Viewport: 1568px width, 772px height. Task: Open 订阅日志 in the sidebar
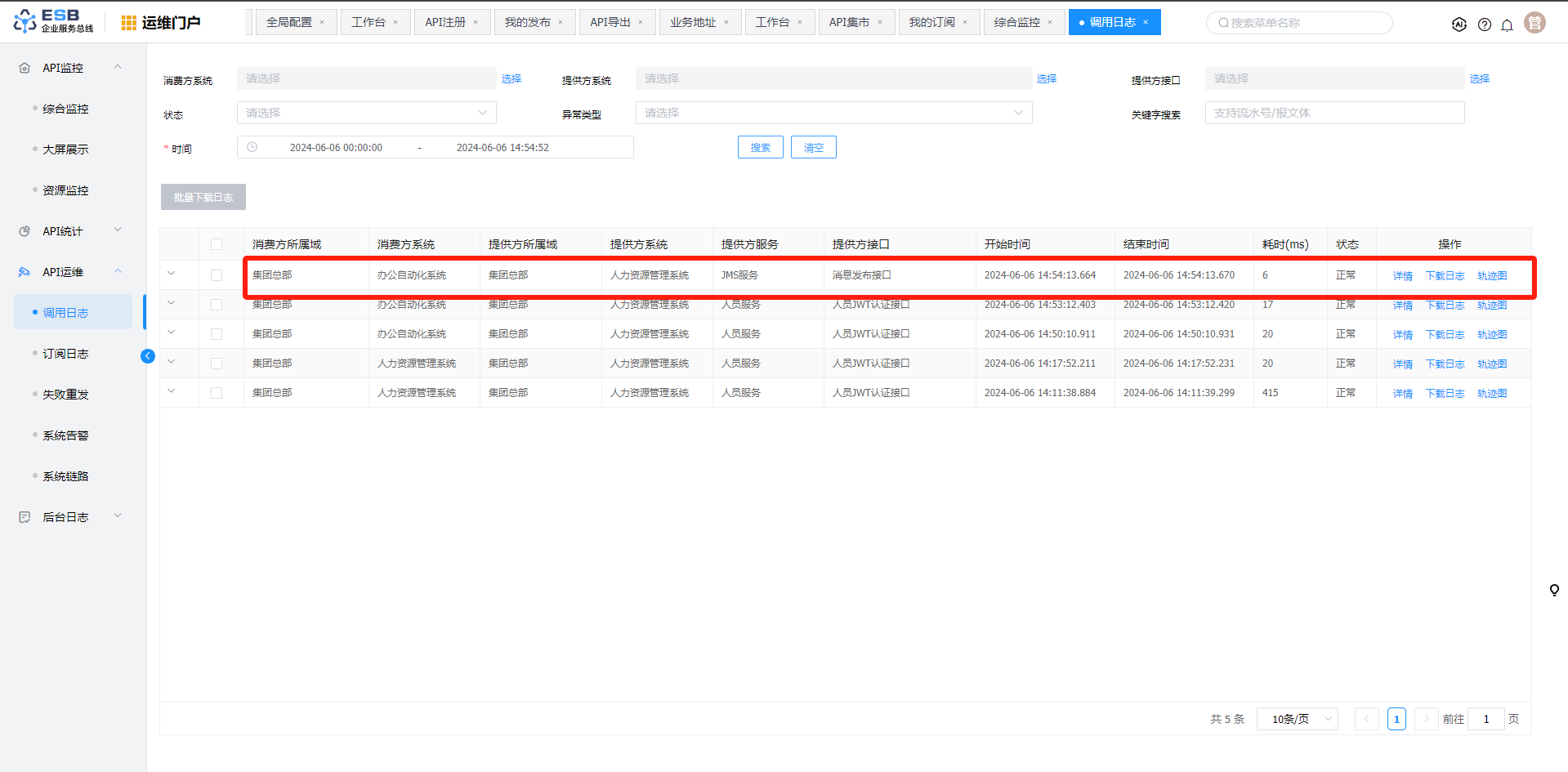click(65, 354)
